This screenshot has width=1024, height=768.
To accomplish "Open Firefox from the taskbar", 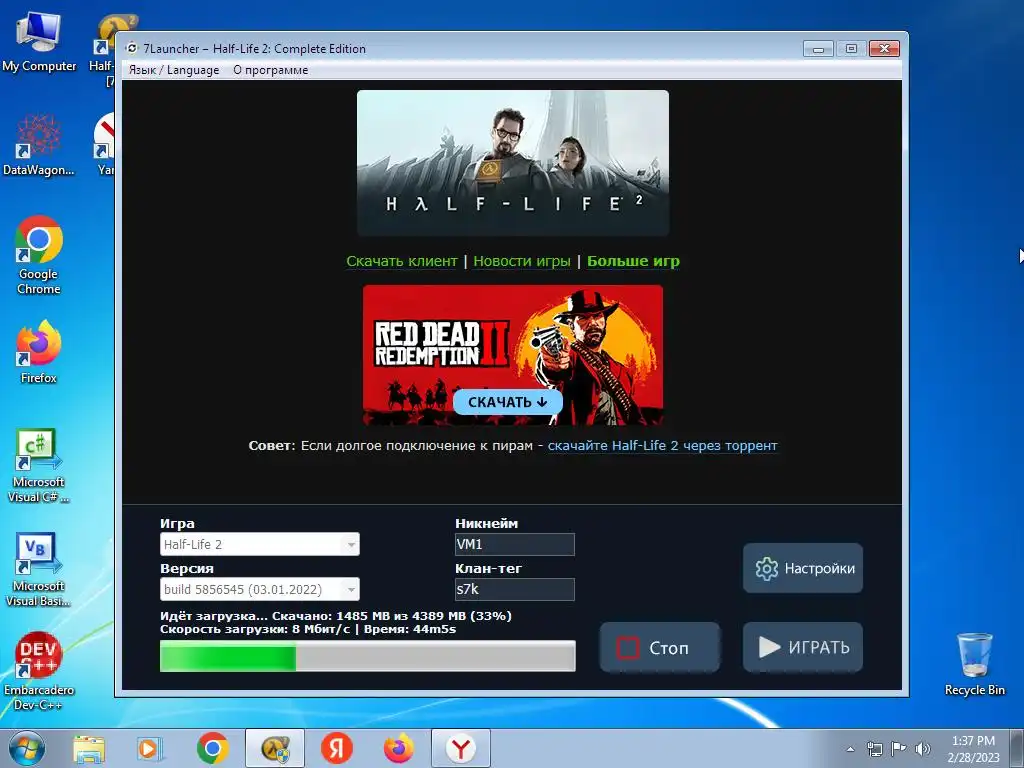I will point(398,749).
